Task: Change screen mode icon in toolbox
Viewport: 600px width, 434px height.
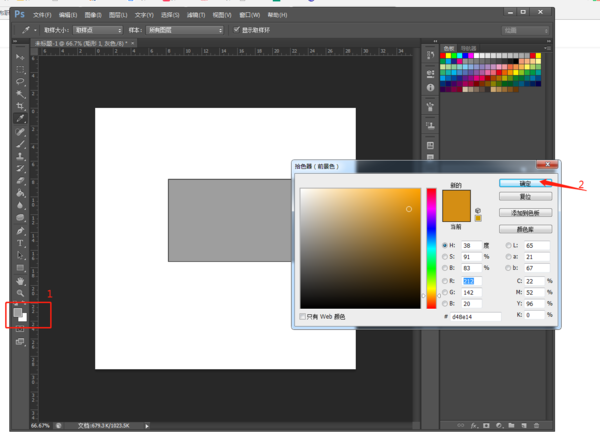Action: tap(20, 341)
